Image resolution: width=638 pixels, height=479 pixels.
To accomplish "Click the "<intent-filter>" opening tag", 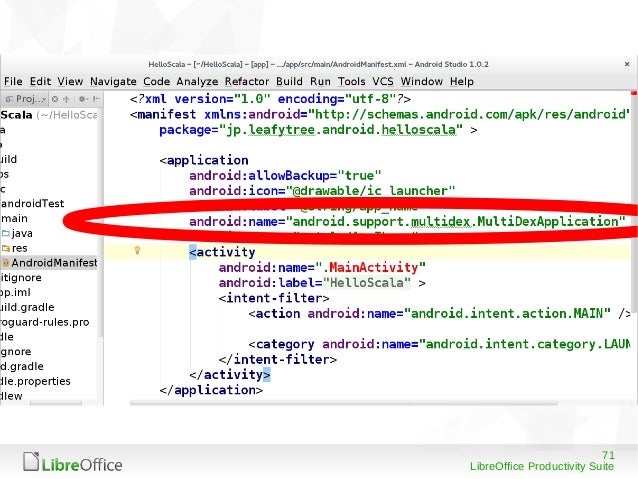I will [274, 298].
